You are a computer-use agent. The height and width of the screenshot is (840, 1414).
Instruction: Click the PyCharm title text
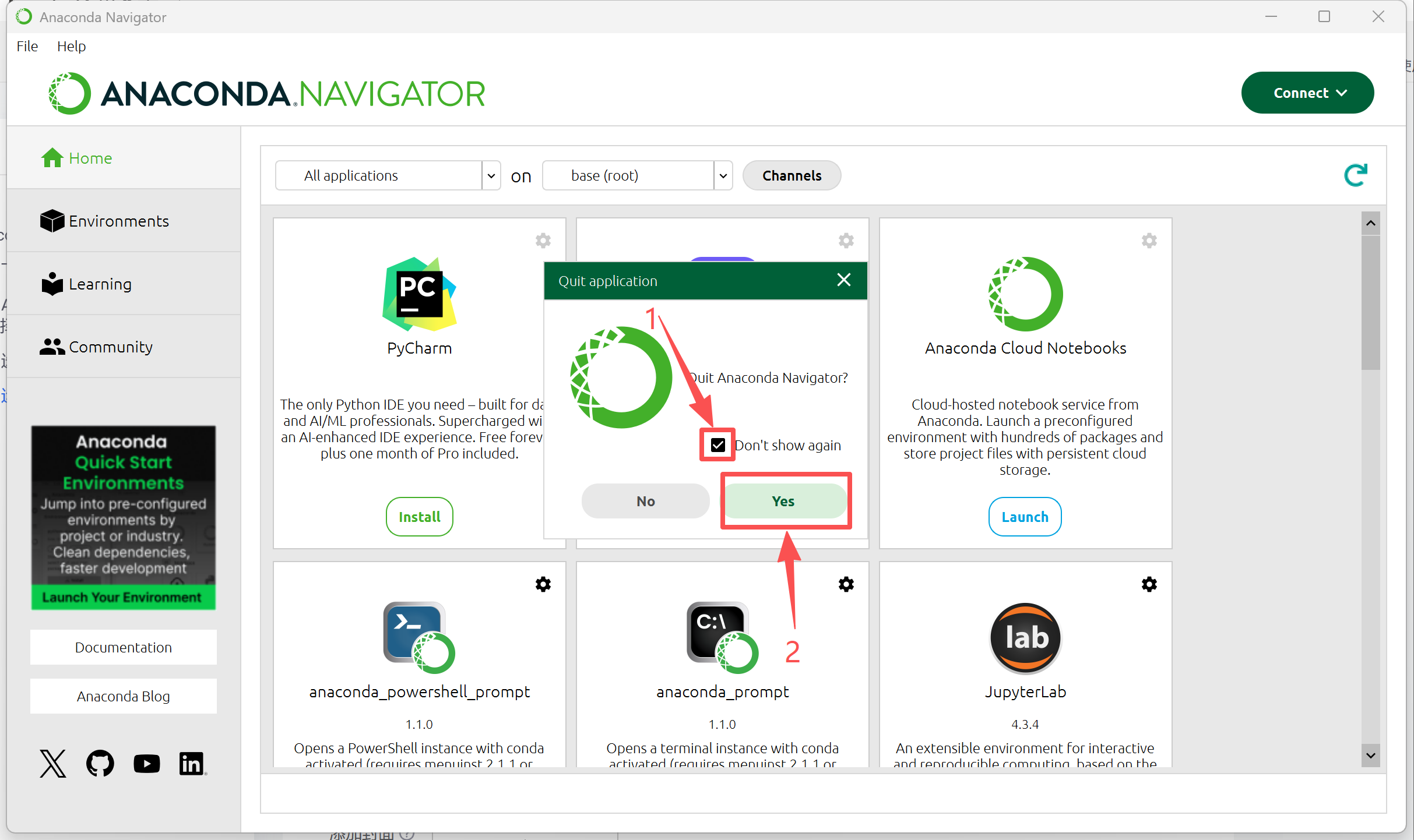[419, 348]
